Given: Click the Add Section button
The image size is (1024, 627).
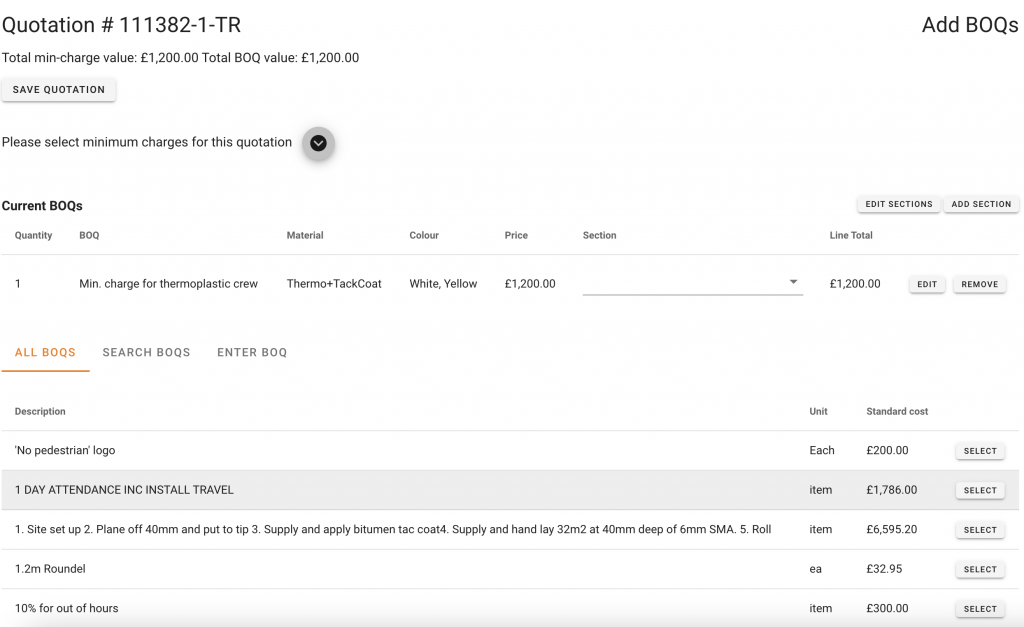Looking at the screenshot, I should tap(980, 204).
